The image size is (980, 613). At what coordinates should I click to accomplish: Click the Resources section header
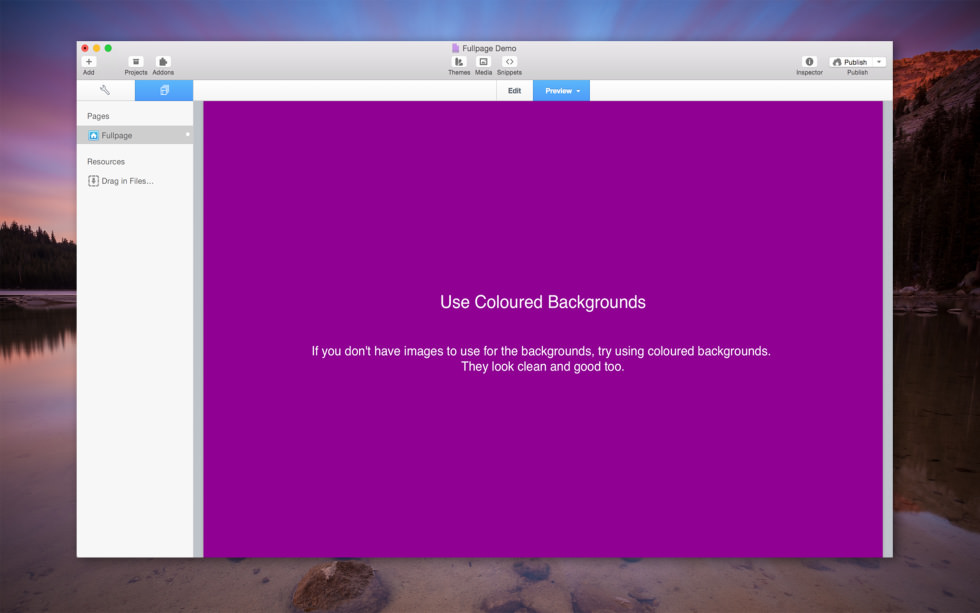coord(106,162)
